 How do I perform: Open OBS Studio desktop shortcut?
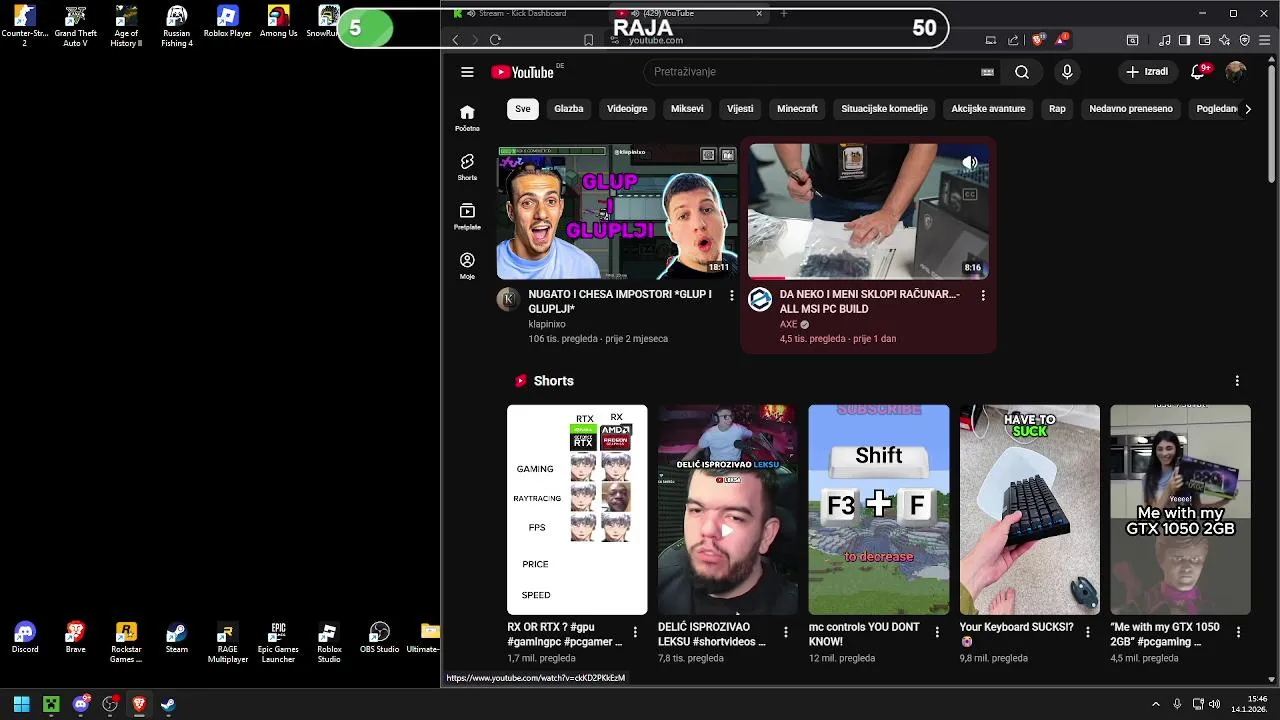click(379, 638)
